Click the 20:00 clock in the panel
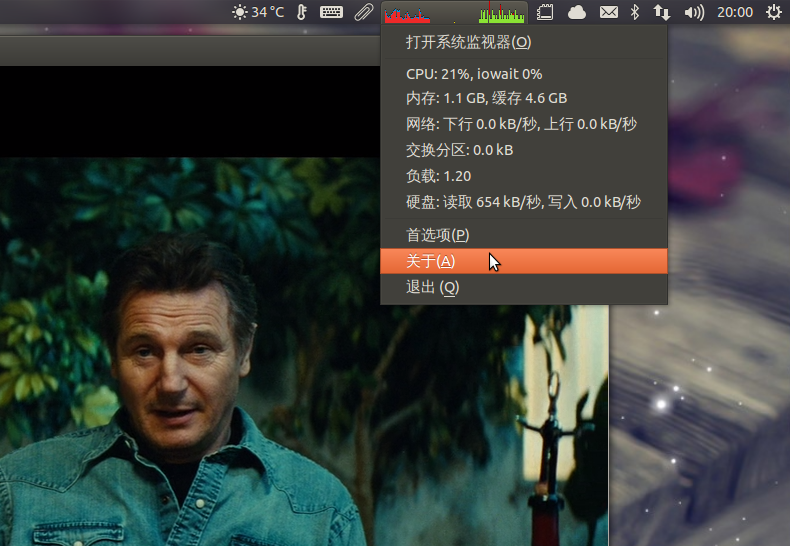 pyautogui.click(x=735, y=12)
